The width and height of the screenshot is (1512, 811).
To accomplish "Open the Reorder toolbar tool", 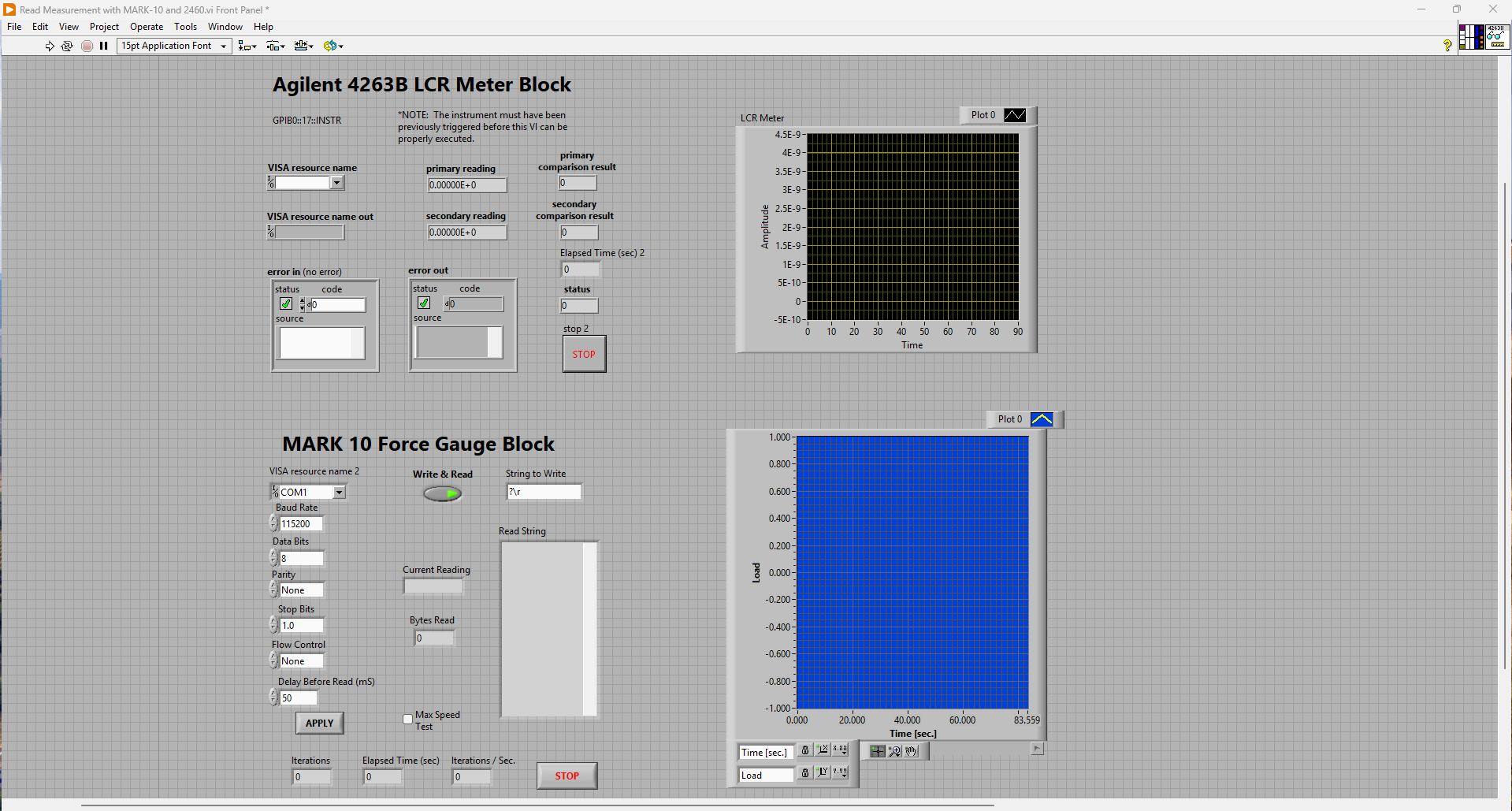I will coord(333,46).
